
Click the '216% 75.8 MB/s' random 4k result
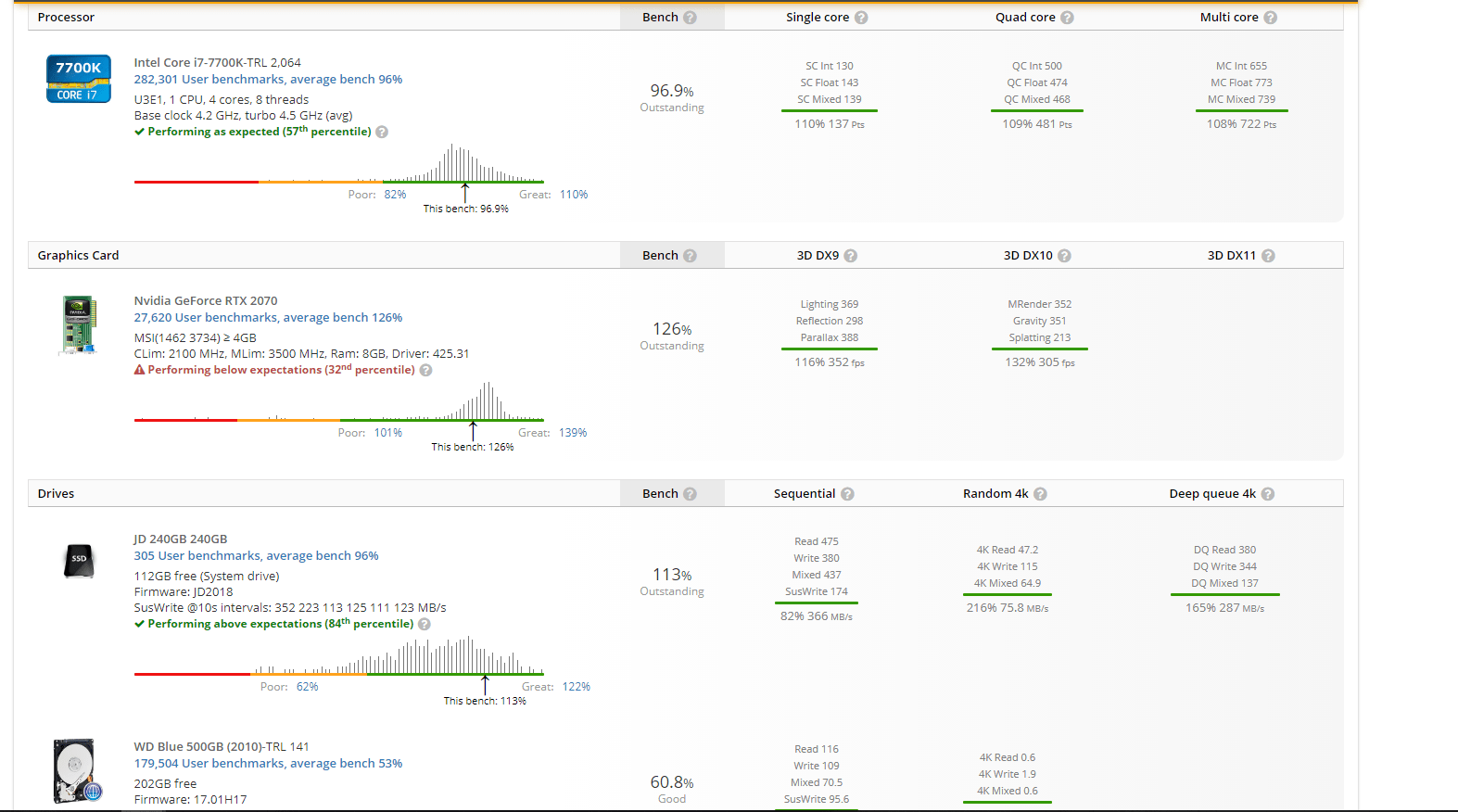pos(1008,608)
